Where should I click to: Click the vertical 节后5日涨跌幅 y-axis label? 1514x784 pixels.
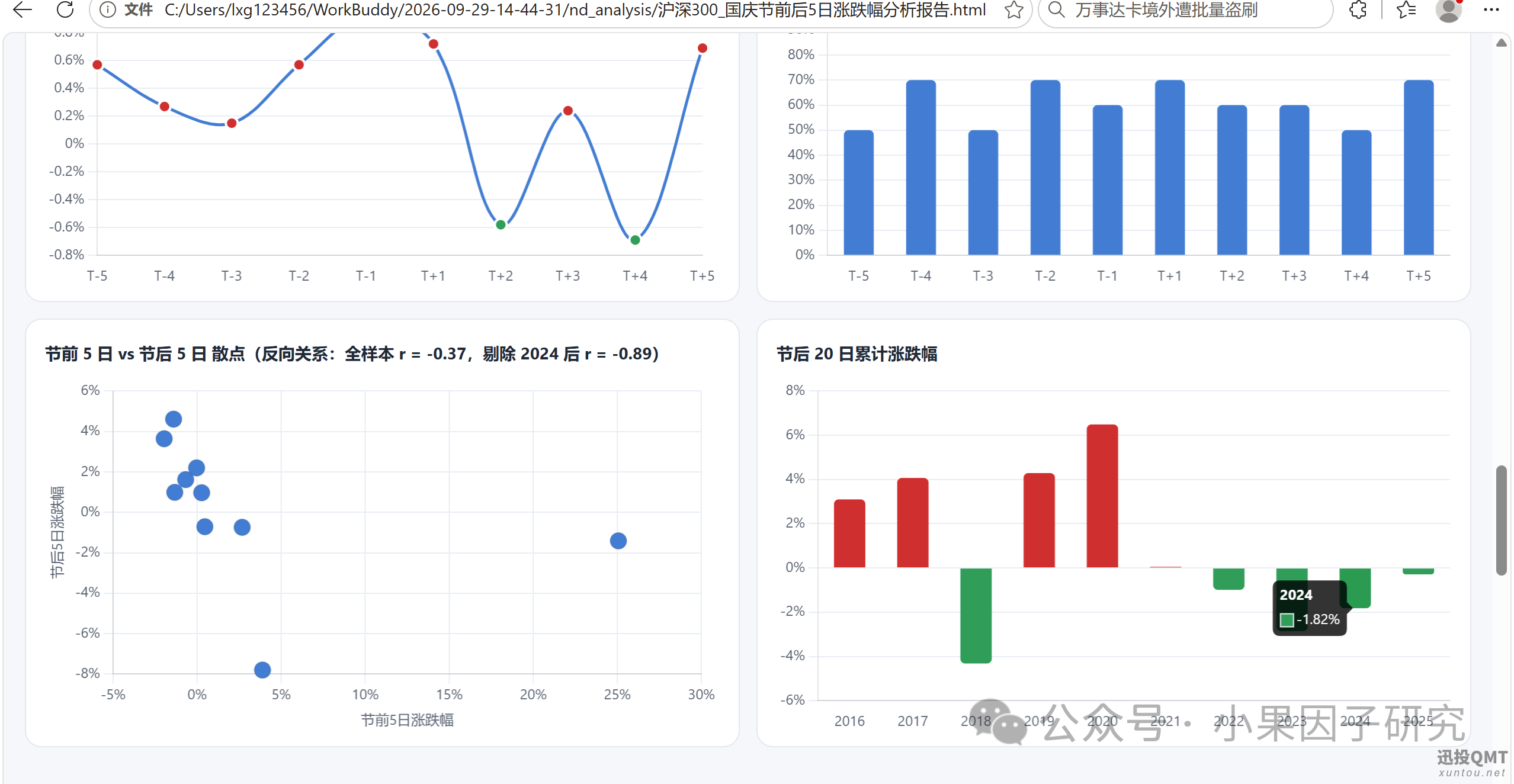coord(57,532)
